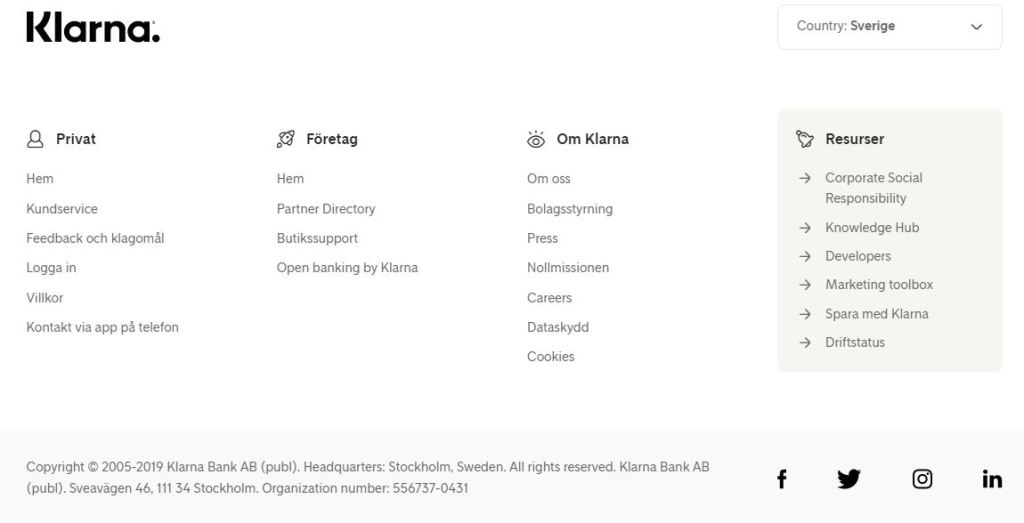The width and height of the screenshot is (1024, 523).
Task: Expand the Country Sverige dropdown
Action: (888, 27)
